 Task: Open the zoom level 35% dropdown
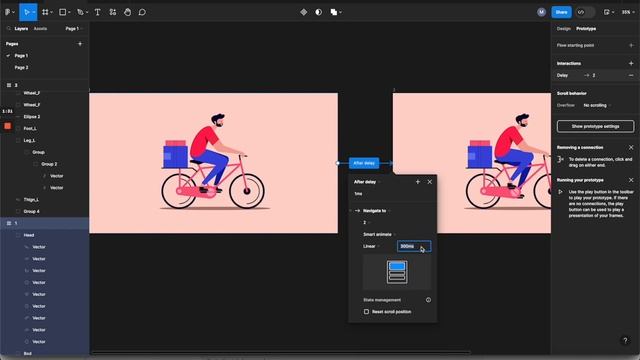628,12
